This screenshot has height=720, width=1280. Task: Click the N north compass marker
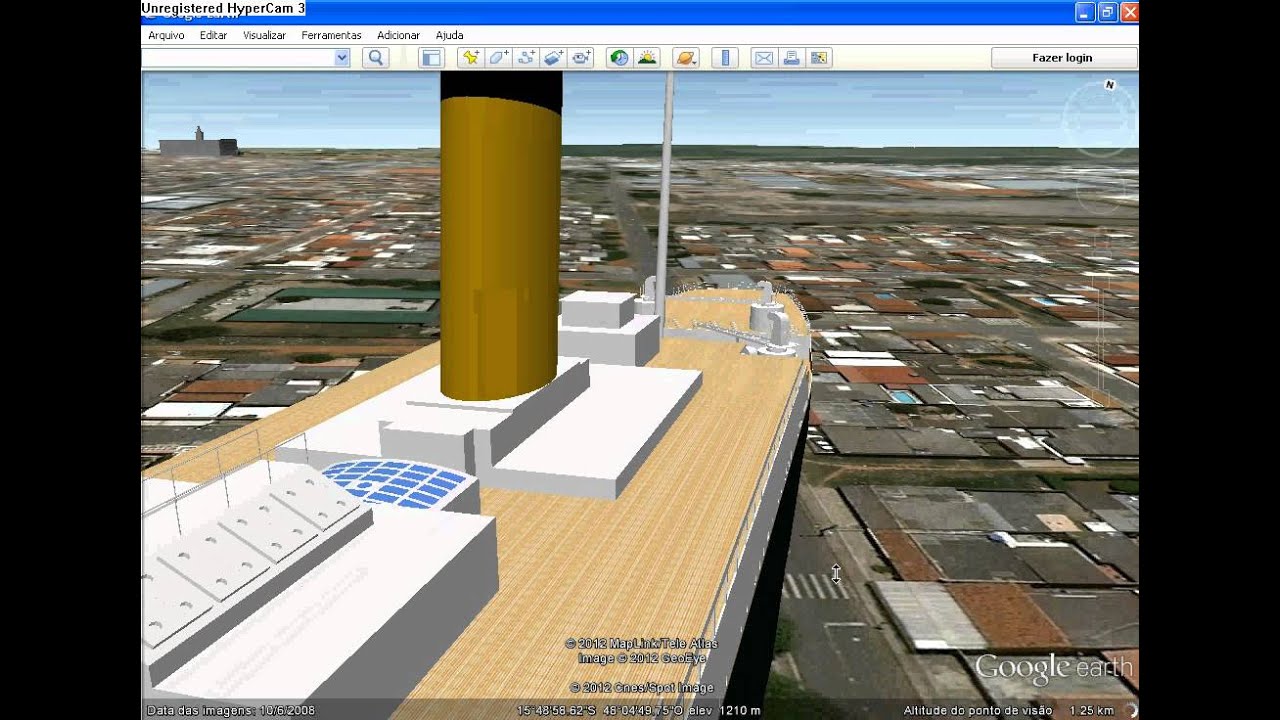point(1109,86)
